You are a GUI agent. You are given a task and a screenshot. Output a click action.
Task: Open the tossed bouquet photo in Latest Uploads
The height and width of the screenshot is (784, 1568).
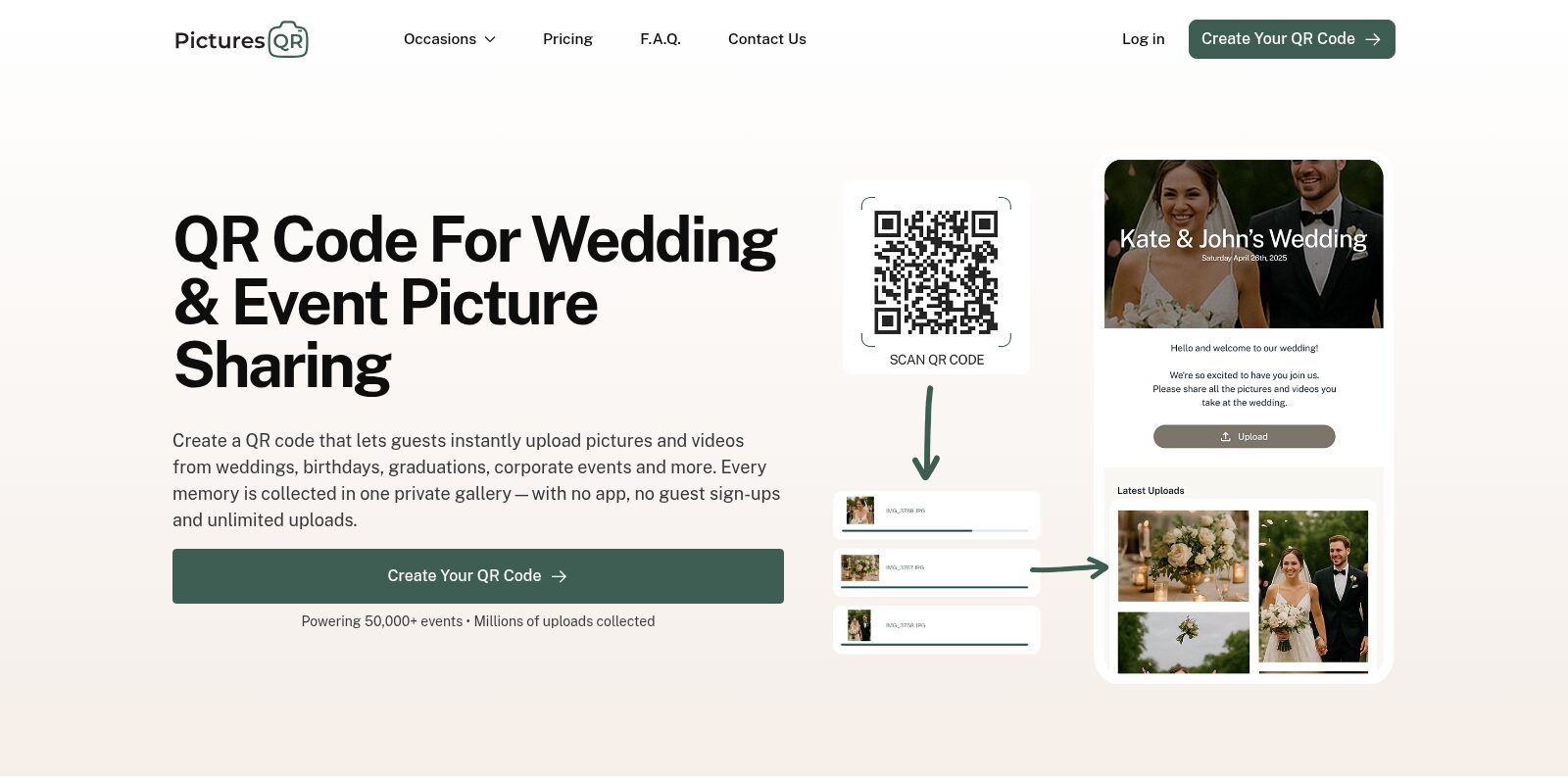1184,643
